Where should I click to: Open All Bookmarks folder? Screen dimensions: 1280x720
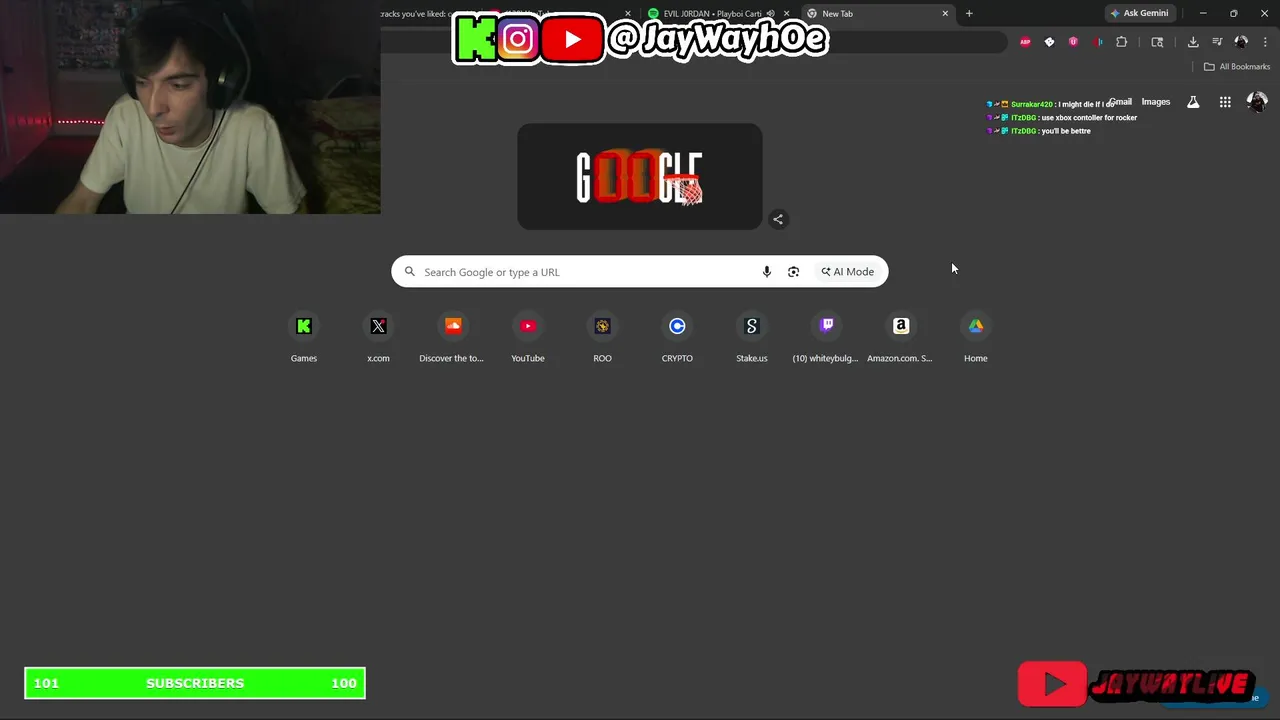[x=1237, y=67]
